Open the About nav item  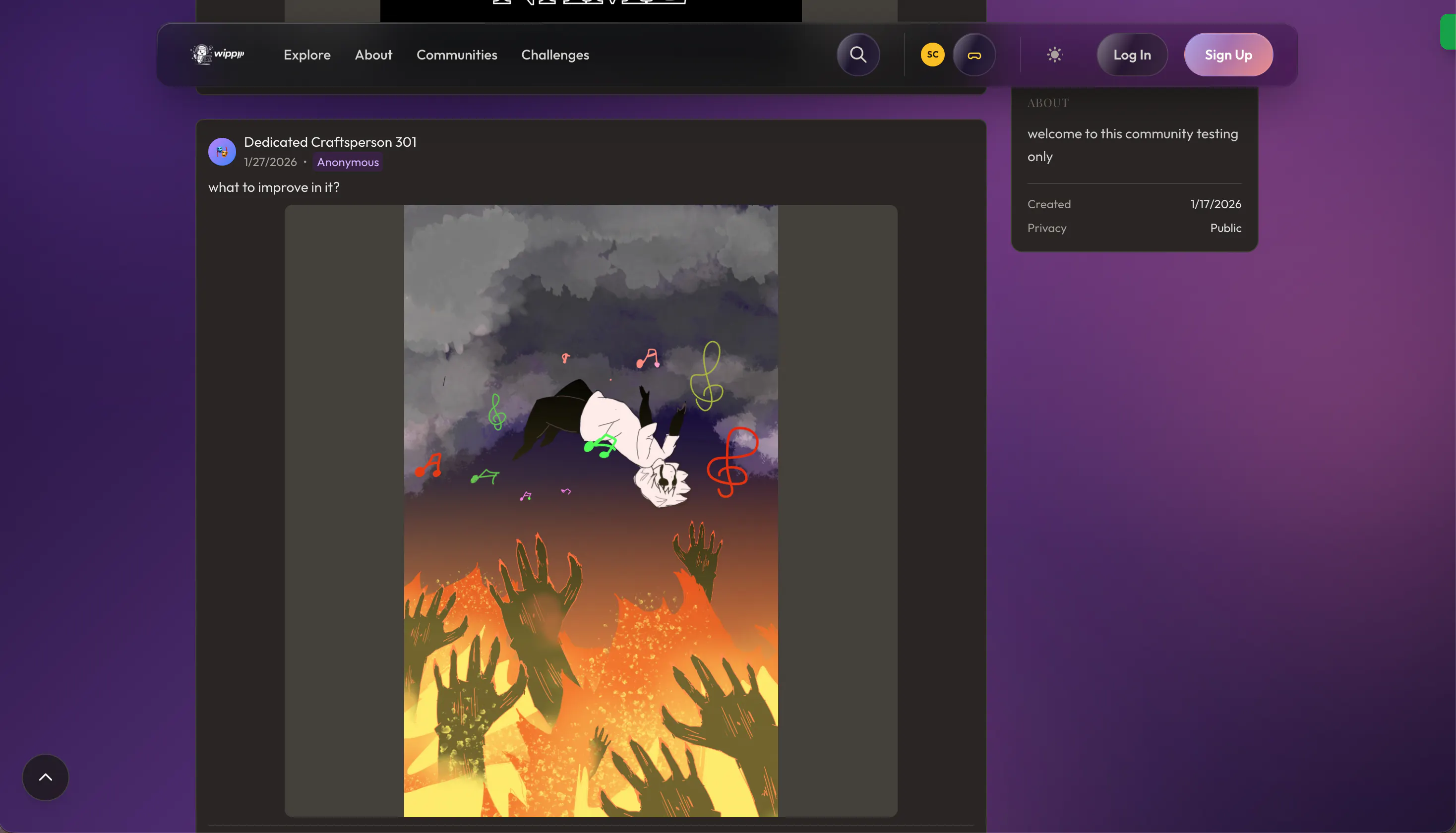coord(373,55)
